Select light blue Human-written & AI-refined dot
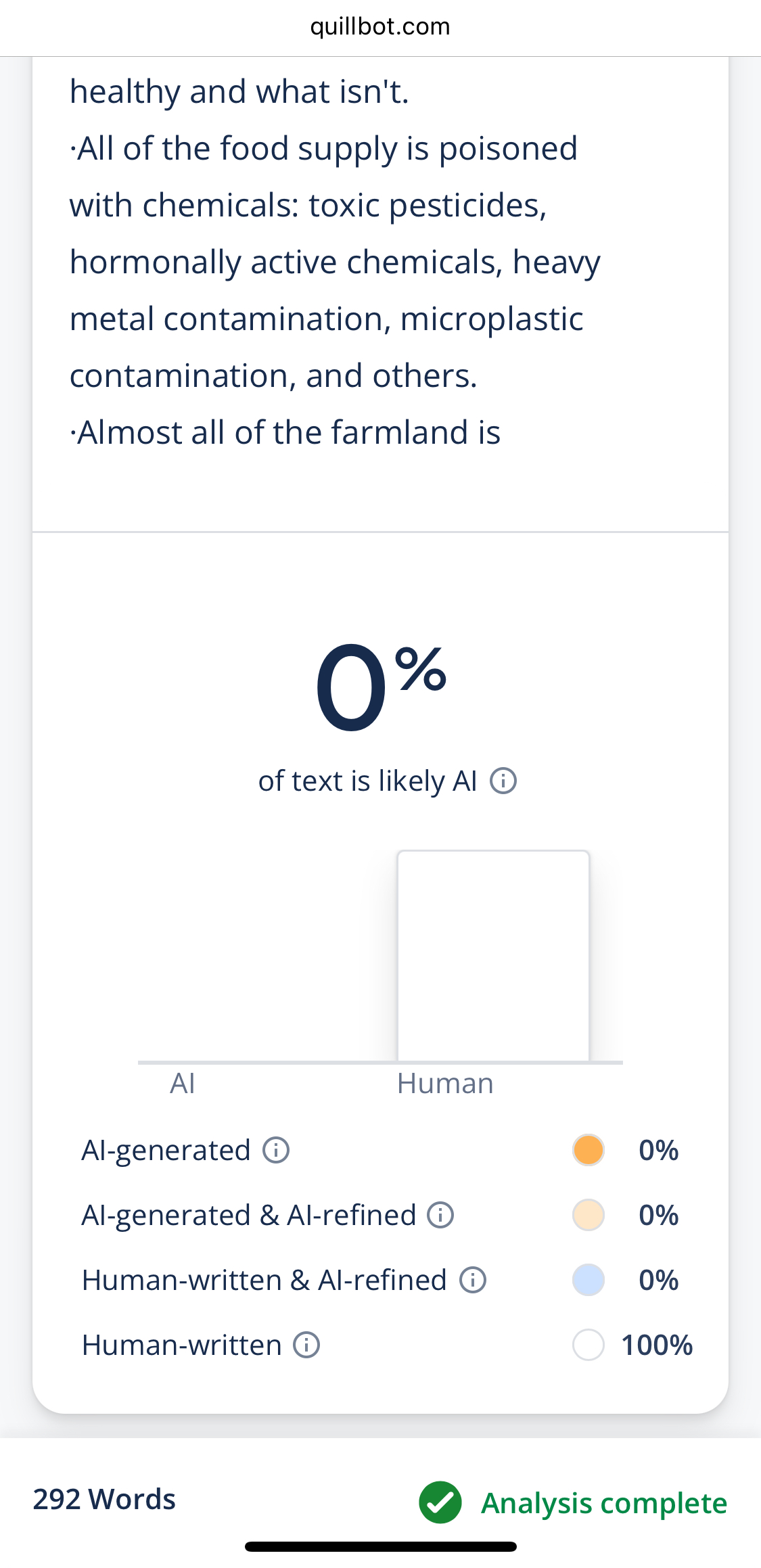The image size is (761, 1568). [588, 1280]
